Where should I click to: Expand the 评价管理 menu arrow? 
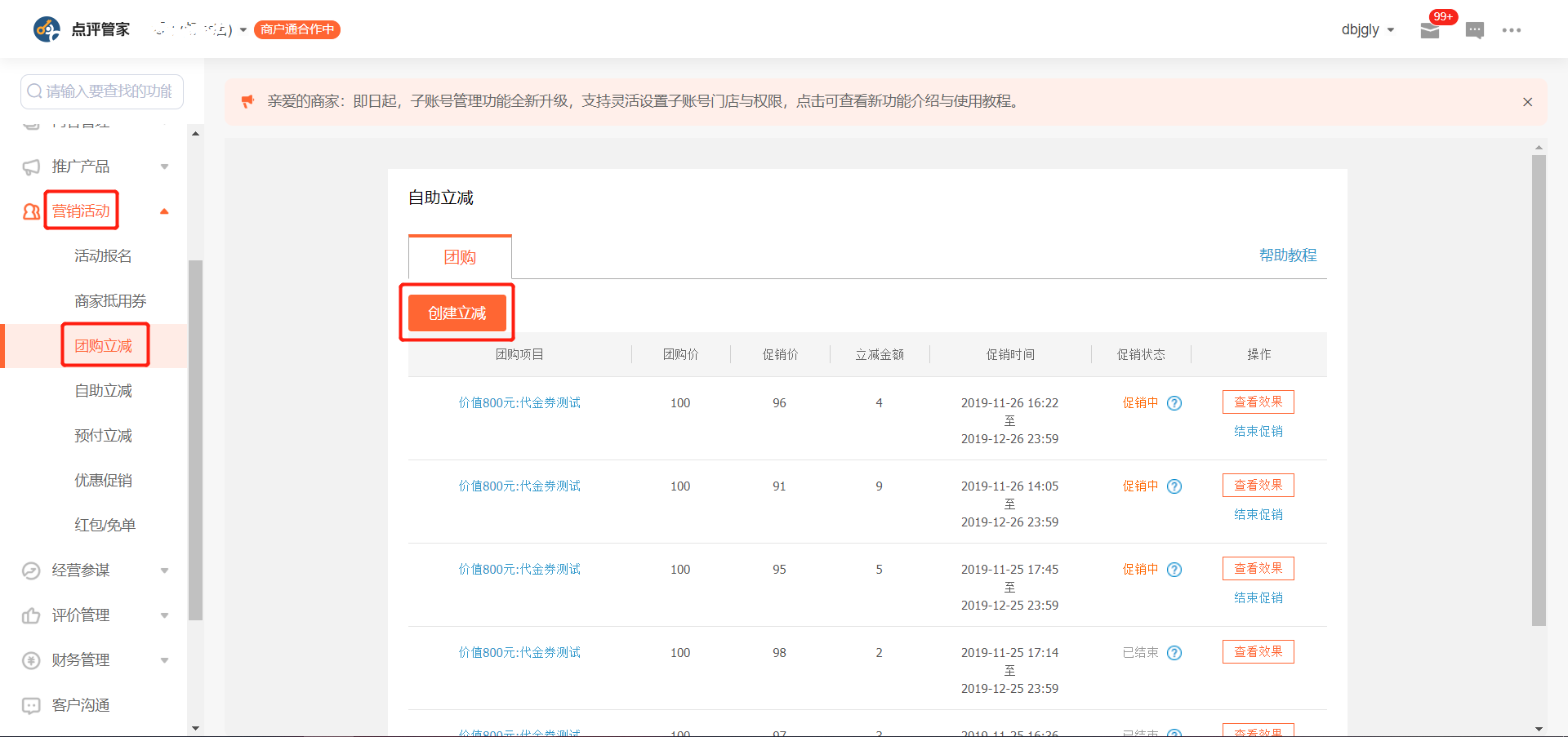coord(164,615)
